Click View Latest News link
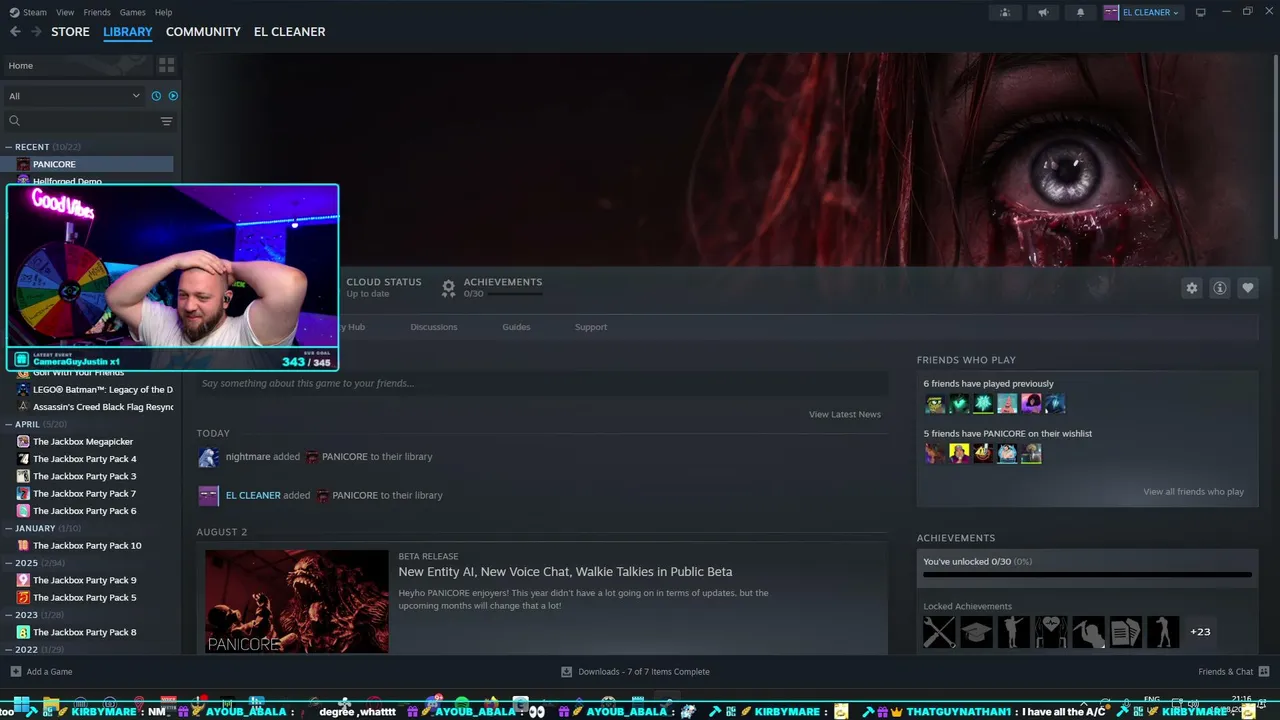The height and width of the screenshot is (720, 1280). (x=845, y=415)
